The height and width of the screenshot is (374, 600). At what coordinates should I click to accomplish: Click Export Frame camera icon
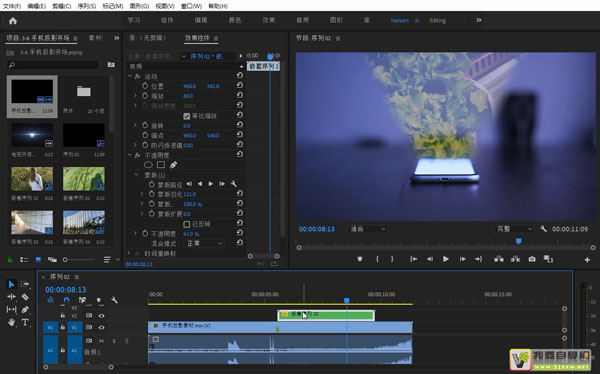pyautogui.click(x=532, y=259)
